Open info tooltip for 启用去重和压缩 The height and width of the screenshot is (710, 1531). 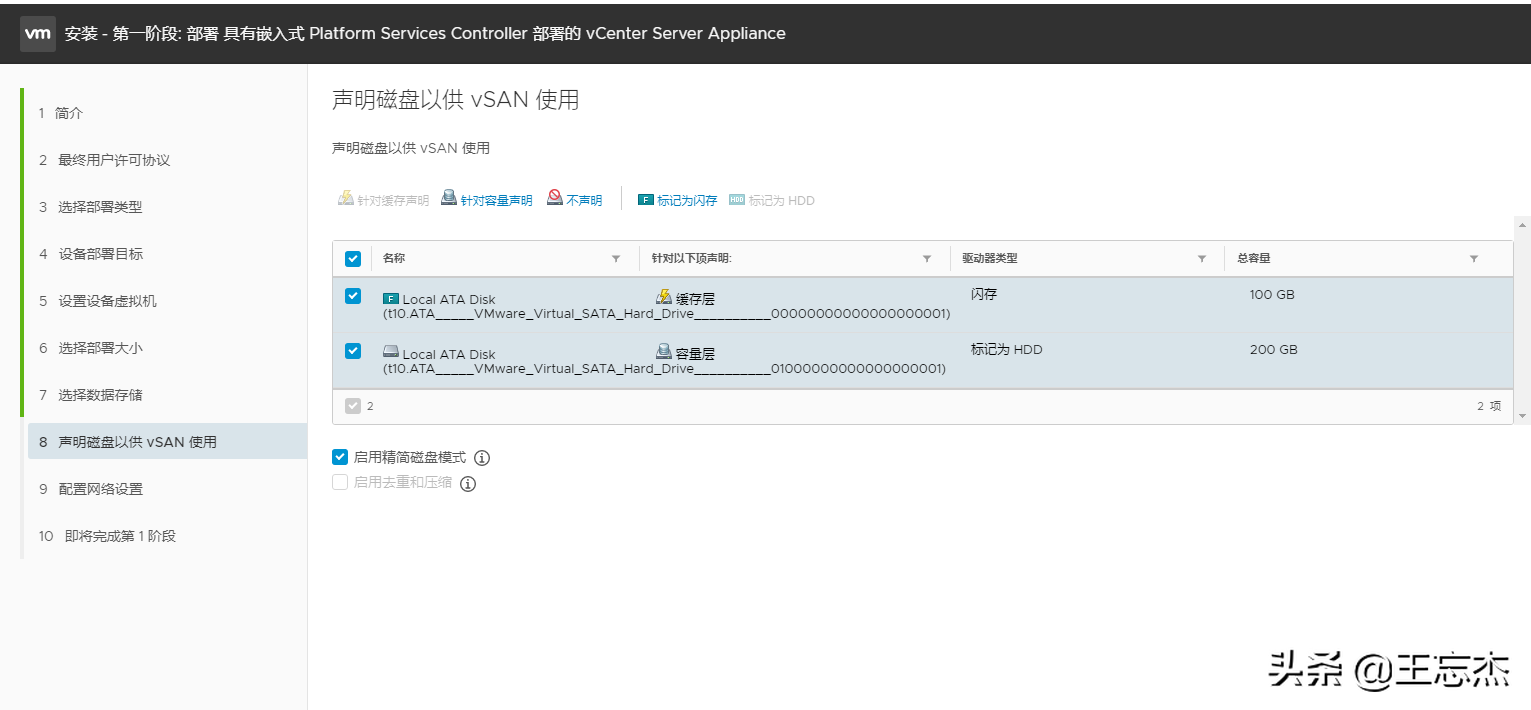click(467, 484)
